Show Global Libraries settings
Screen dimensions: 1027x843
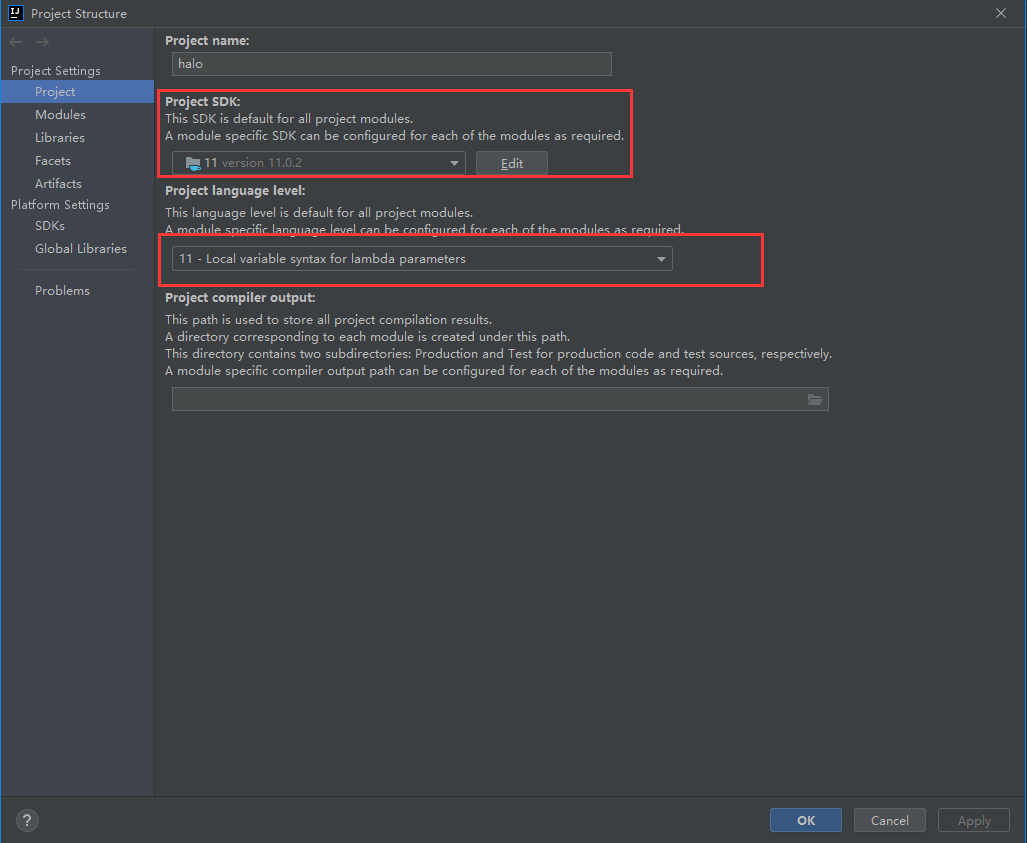[81, 249]
